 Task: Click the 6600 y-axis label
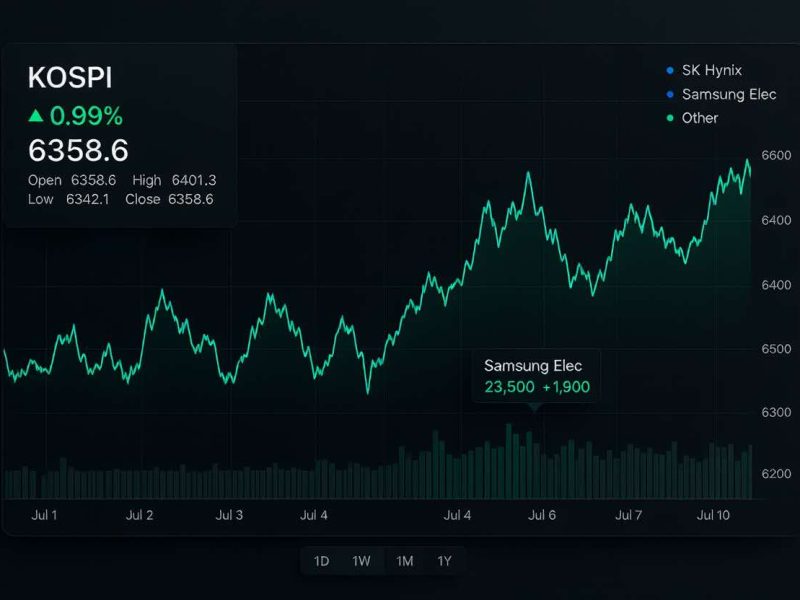[x=777, y=156]
